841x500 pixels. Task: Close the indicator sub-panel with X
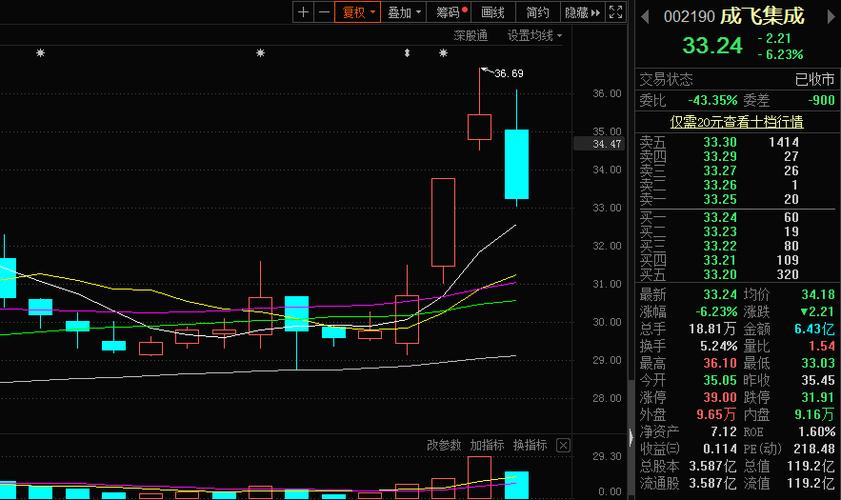click(x=563, y=445)
